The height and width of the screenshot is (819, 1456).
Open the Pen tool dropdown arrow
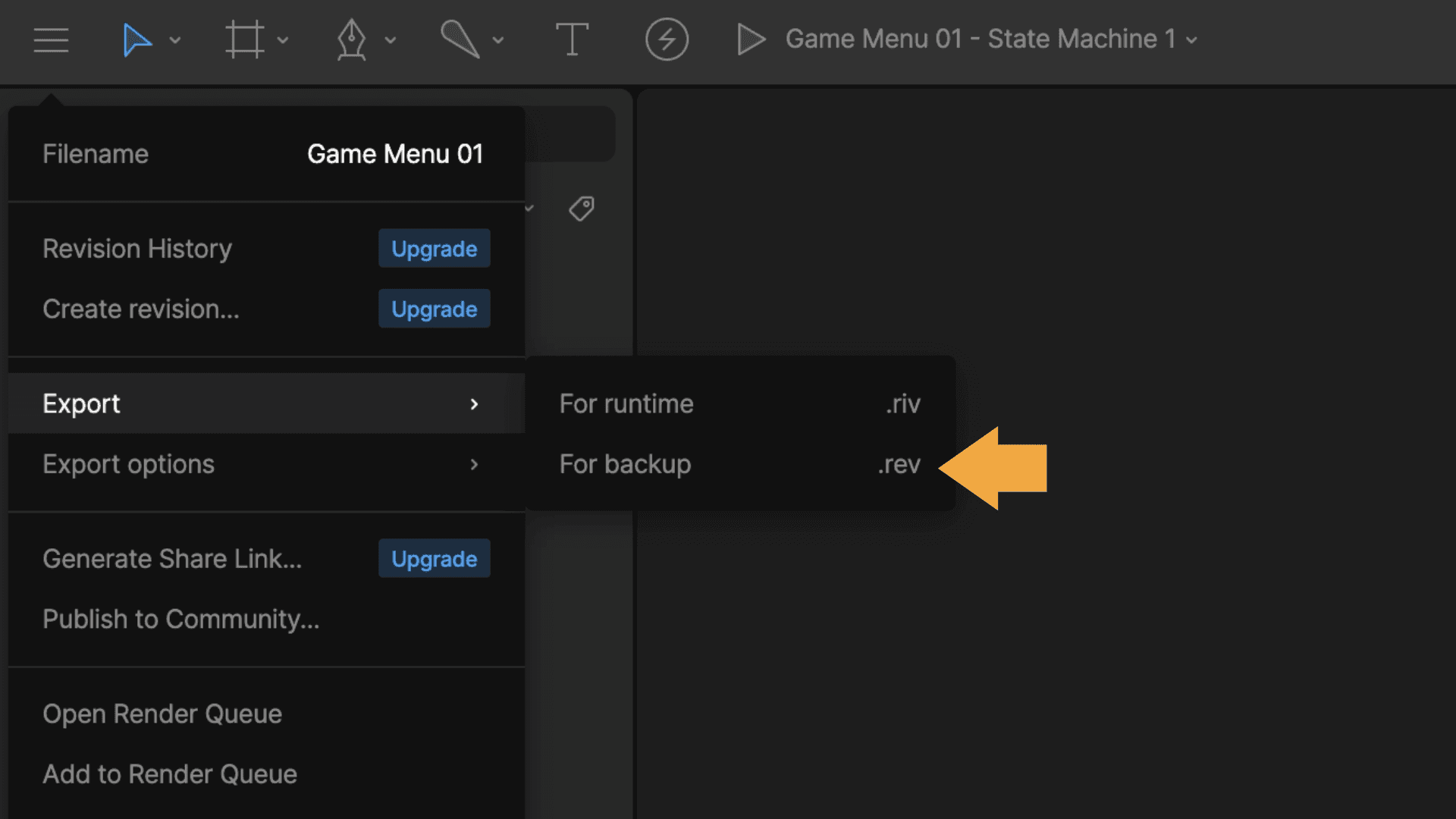(391, 40)
